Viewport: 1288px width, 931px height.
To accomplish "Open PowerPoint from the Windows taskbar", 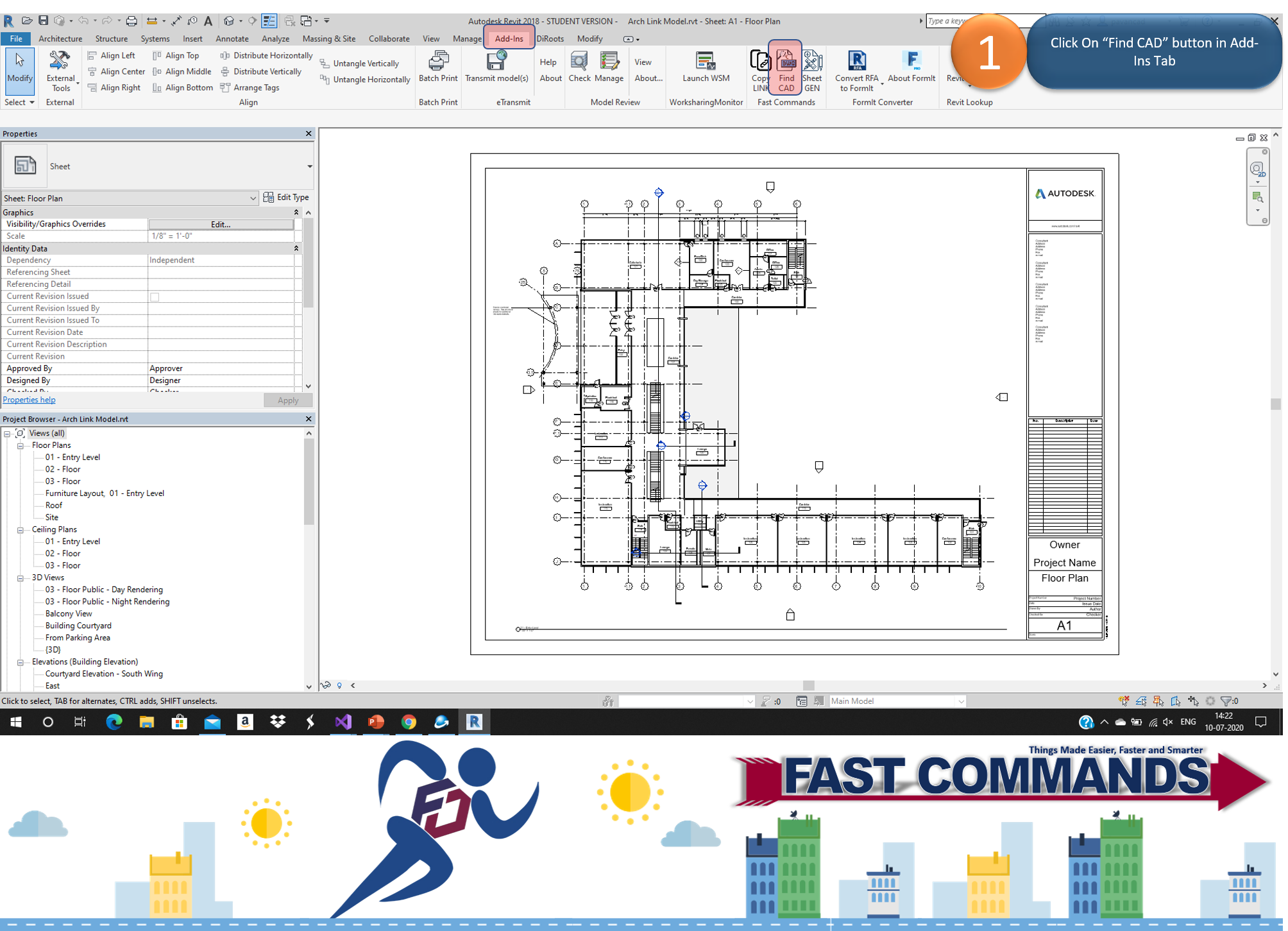I will (376, 722).
